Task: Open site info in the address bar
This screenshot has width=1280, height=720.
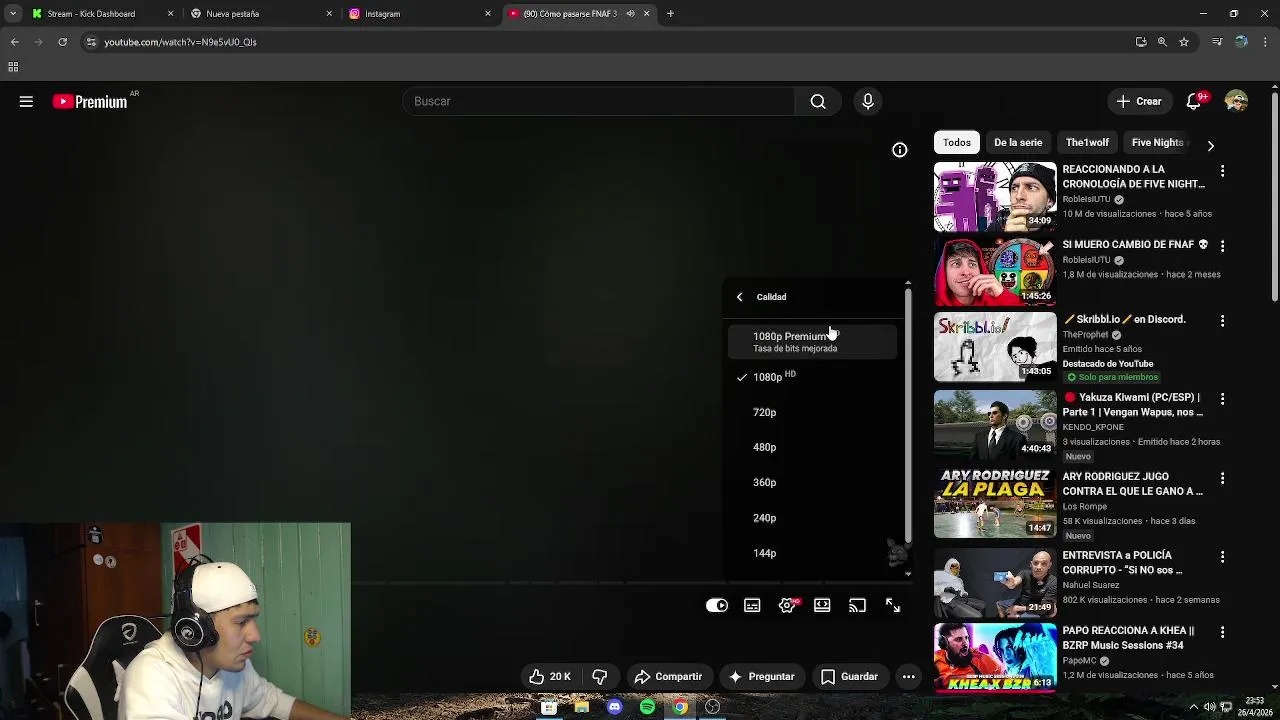Action: point(90,42)
